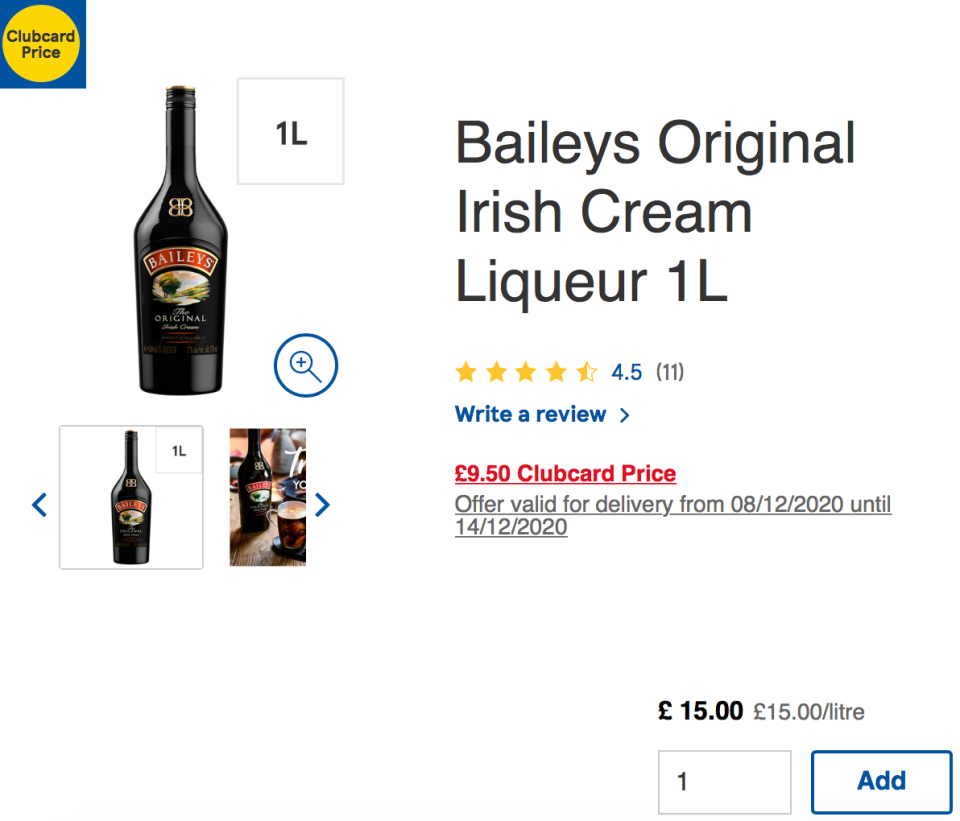Viewport: 960px width, 821px height.
Task: Expand the next image with right chevron
Action: click(322, 505)
